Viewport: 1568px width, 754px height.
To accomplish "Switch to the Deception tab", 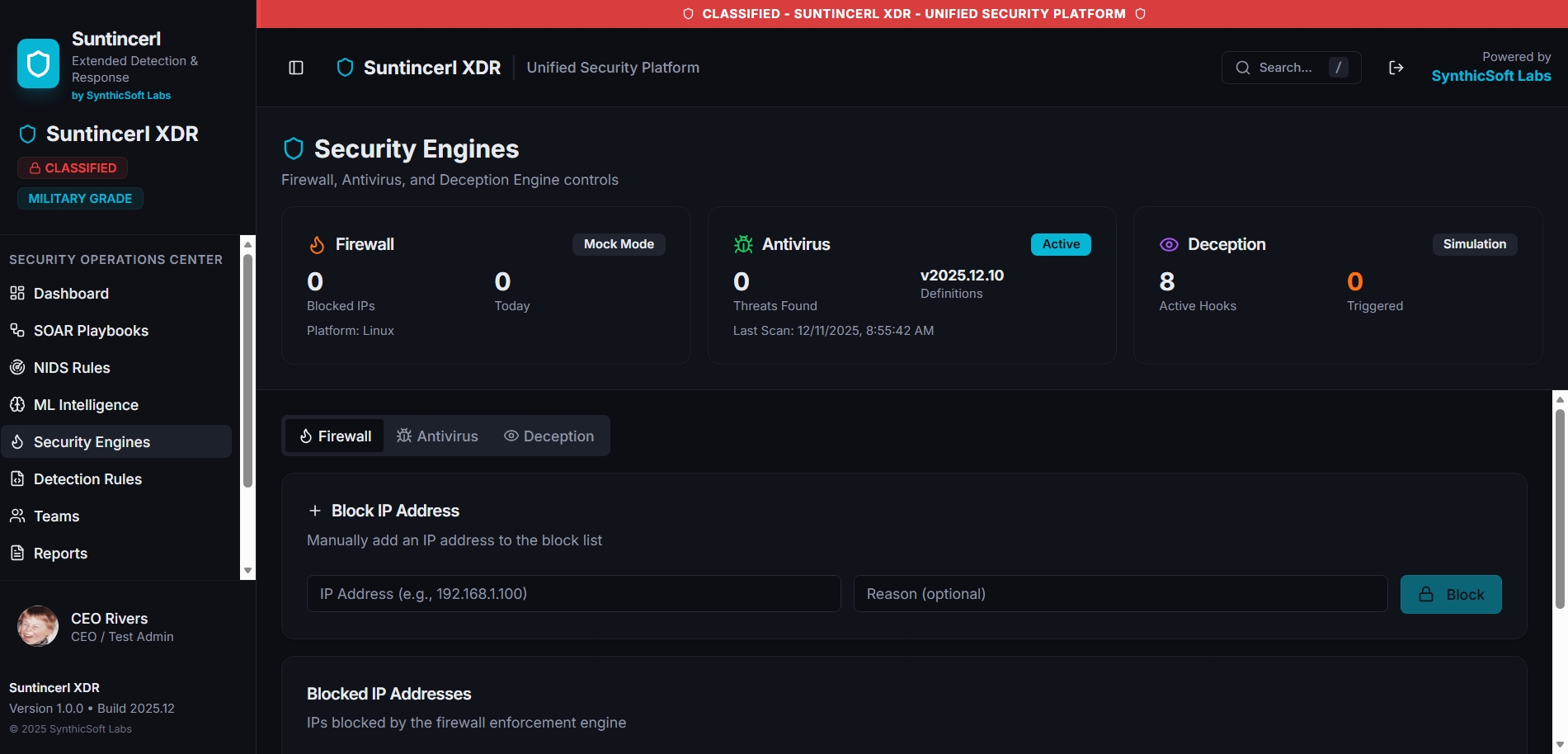I will pyautogui.click(x=549, y=436).
